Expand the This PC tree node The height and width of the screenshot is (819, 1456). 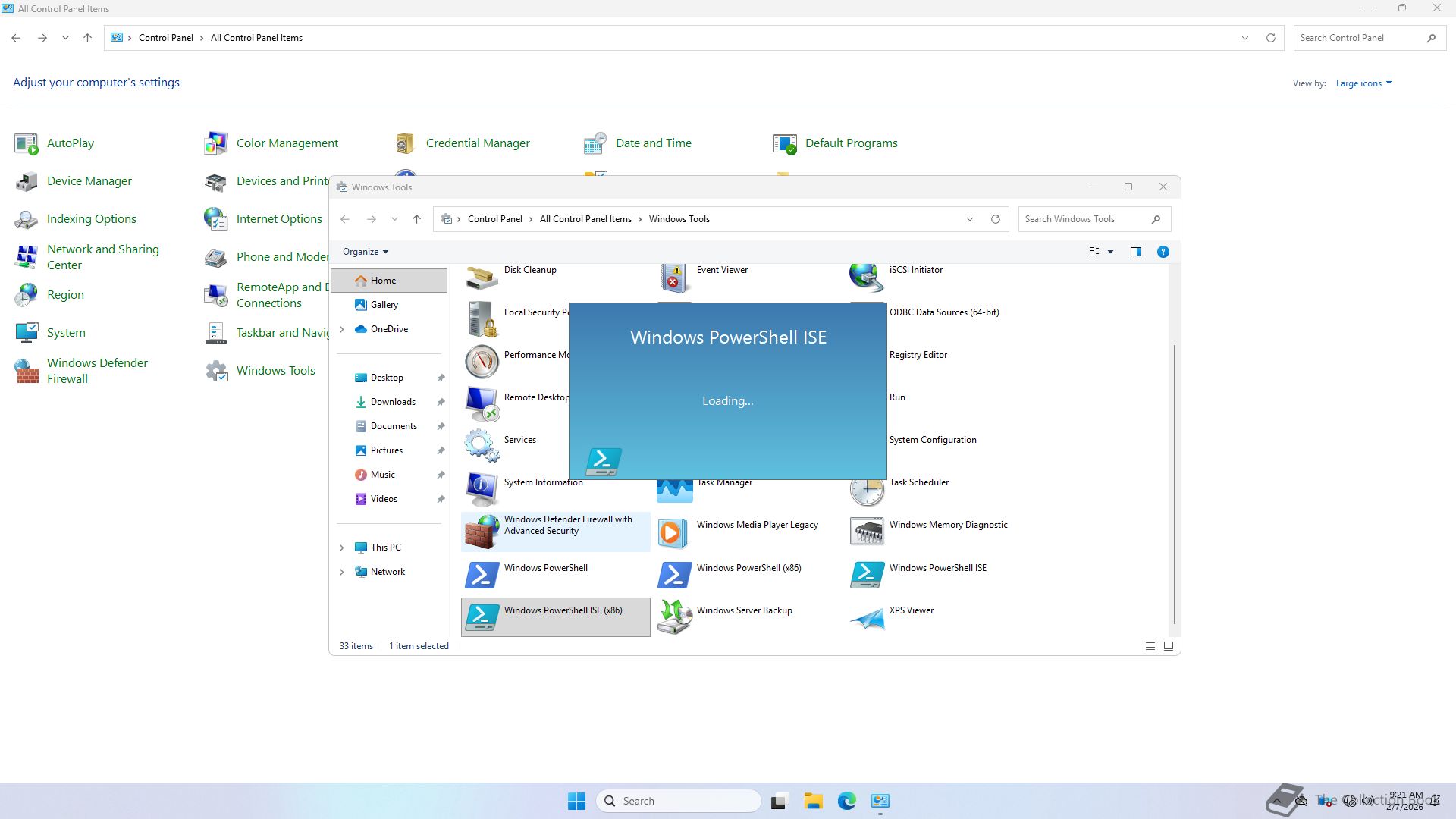click(342, 548)
